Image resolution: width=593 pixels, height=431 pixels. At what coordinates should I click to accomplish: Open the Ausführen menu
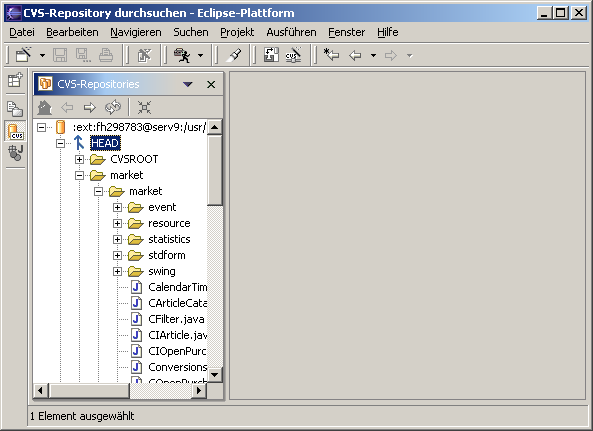pos(291,33)
